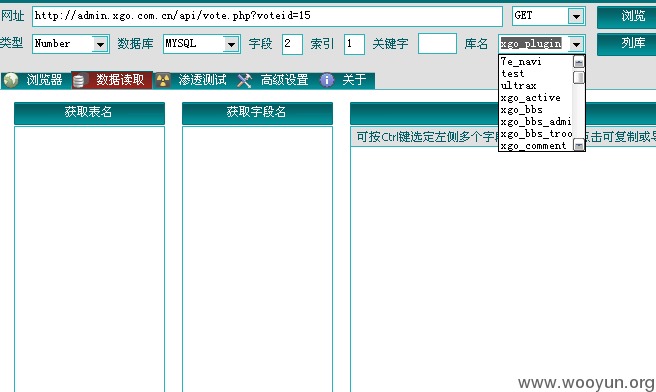
Task: Click the xgo_plugin 库名 text field
Action: (534, 44)
